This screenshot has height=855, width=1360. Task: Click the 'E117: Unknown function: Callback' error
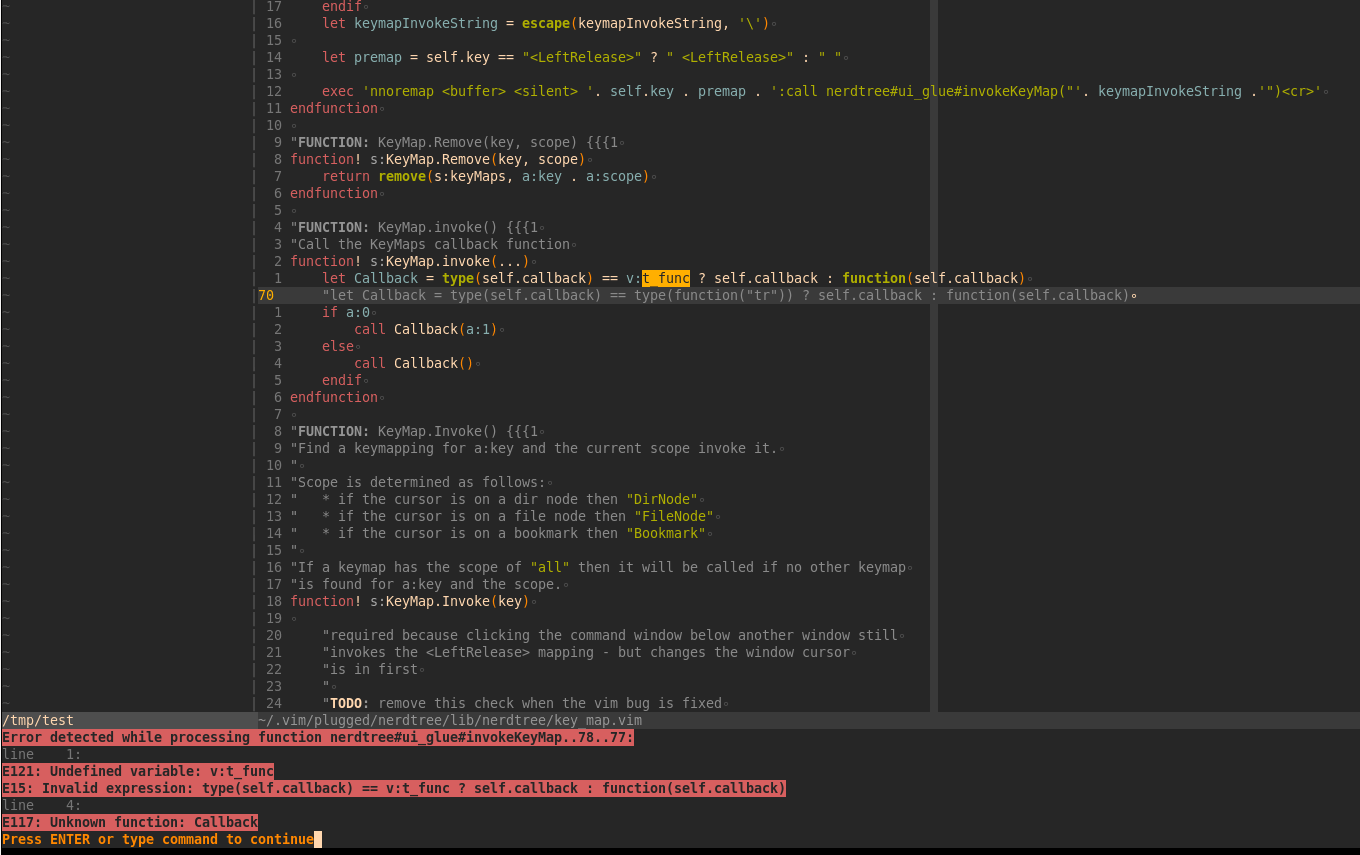click(x=130, y=822)
